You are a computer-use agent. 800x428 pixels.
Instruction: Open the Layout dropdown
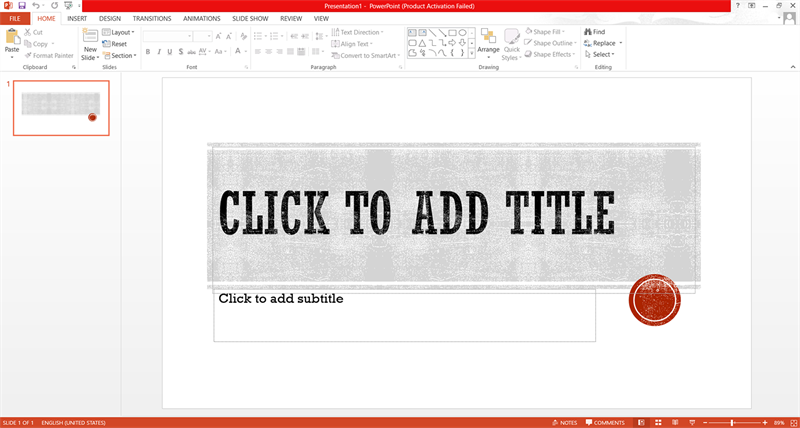(118, 32)
